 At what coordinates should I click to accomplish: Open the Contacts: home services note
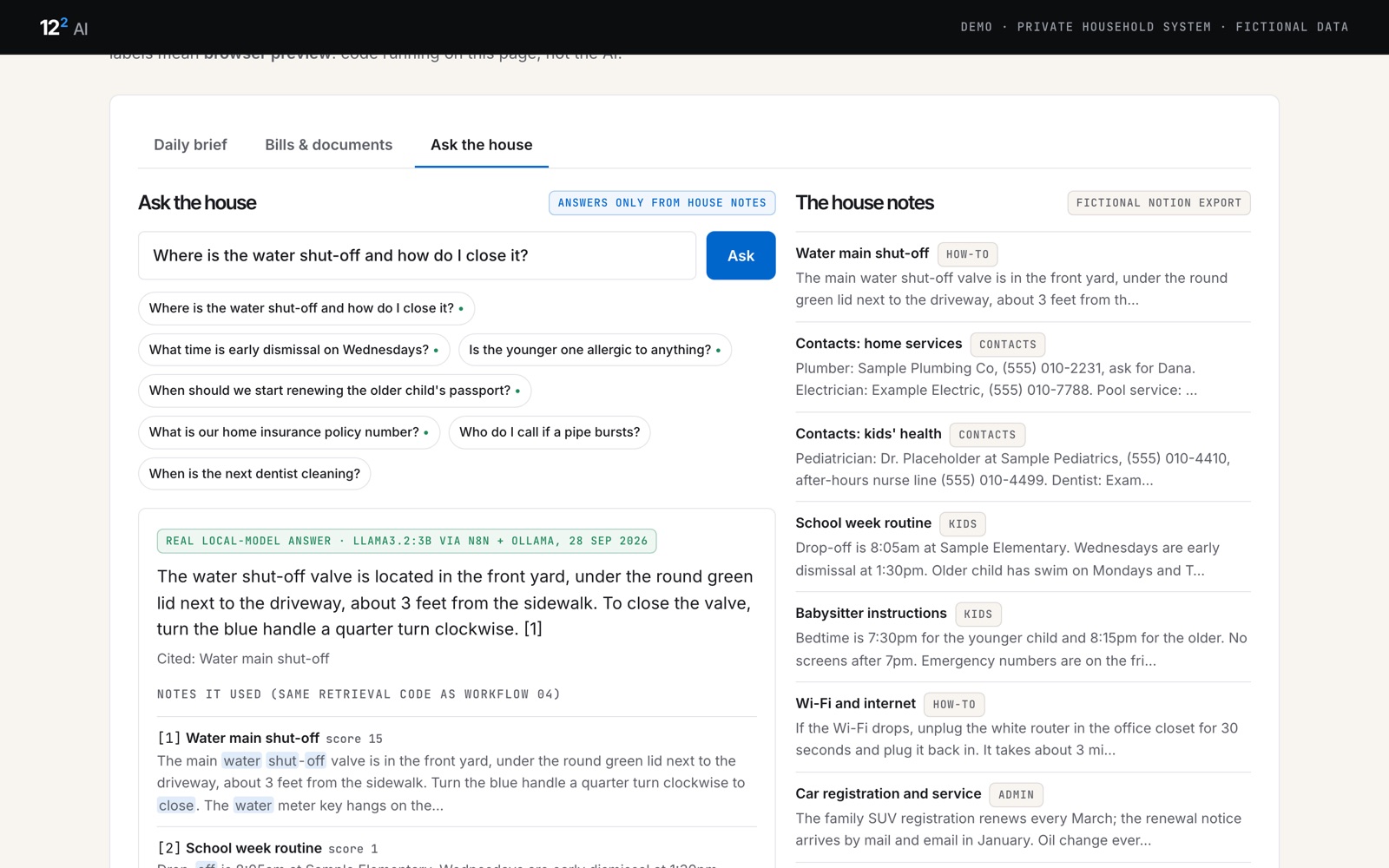point(879,344)
